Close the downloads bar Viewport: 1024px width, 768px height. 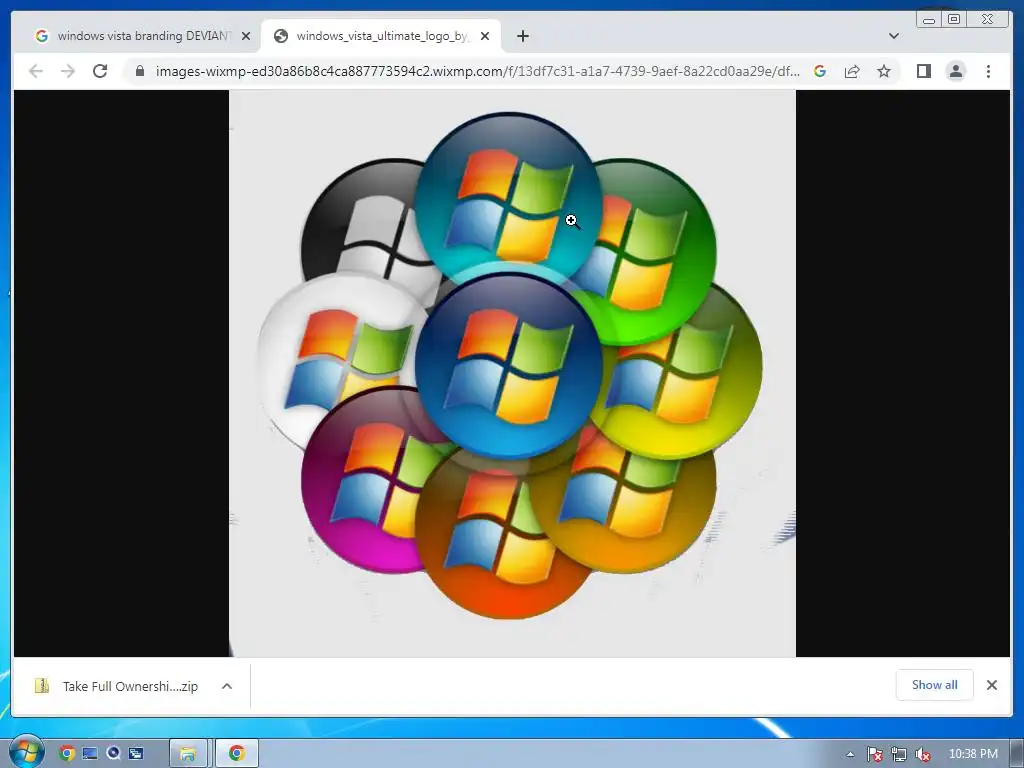[x=992, y=684]
